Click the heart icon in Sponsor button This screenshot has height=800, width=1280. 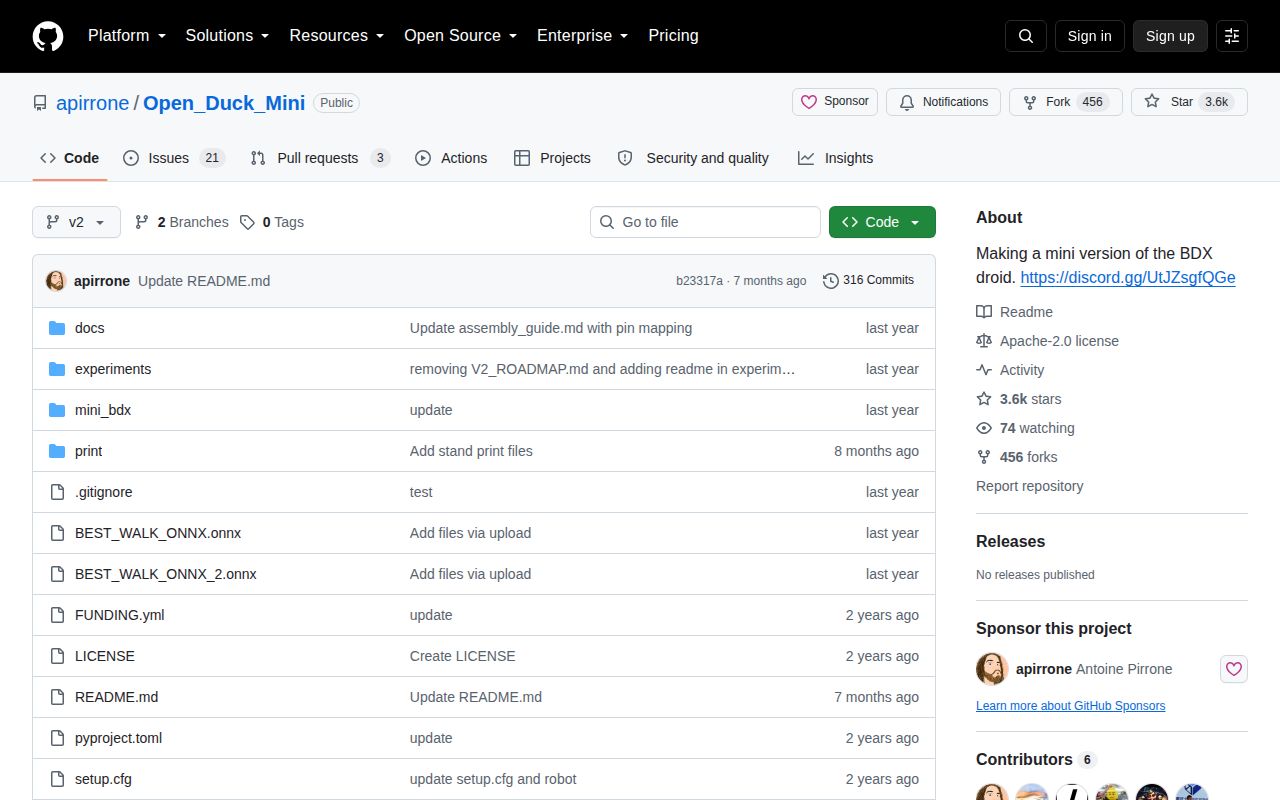coord(810,102)
